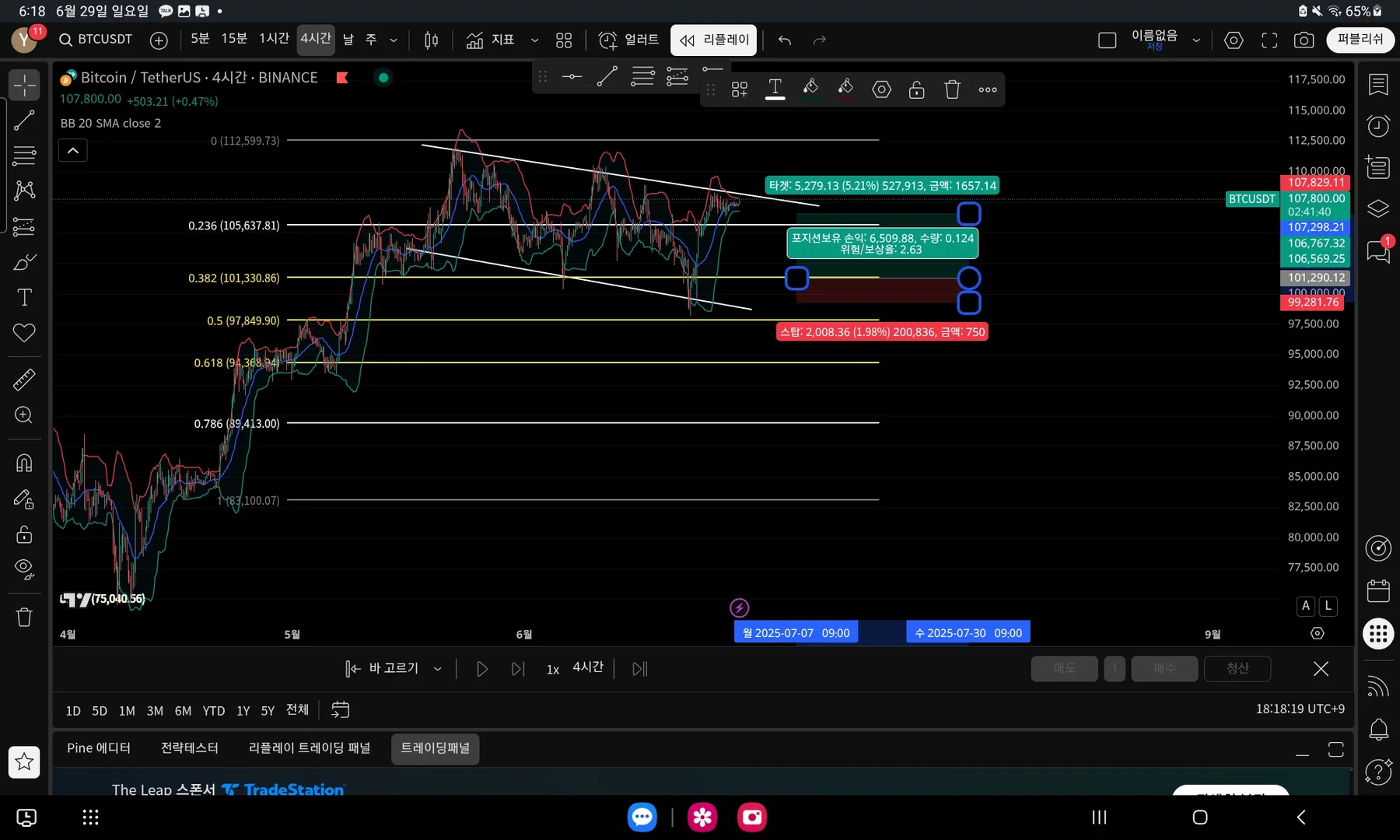Select the 1시간 timeframe

(x=274, y=39)
